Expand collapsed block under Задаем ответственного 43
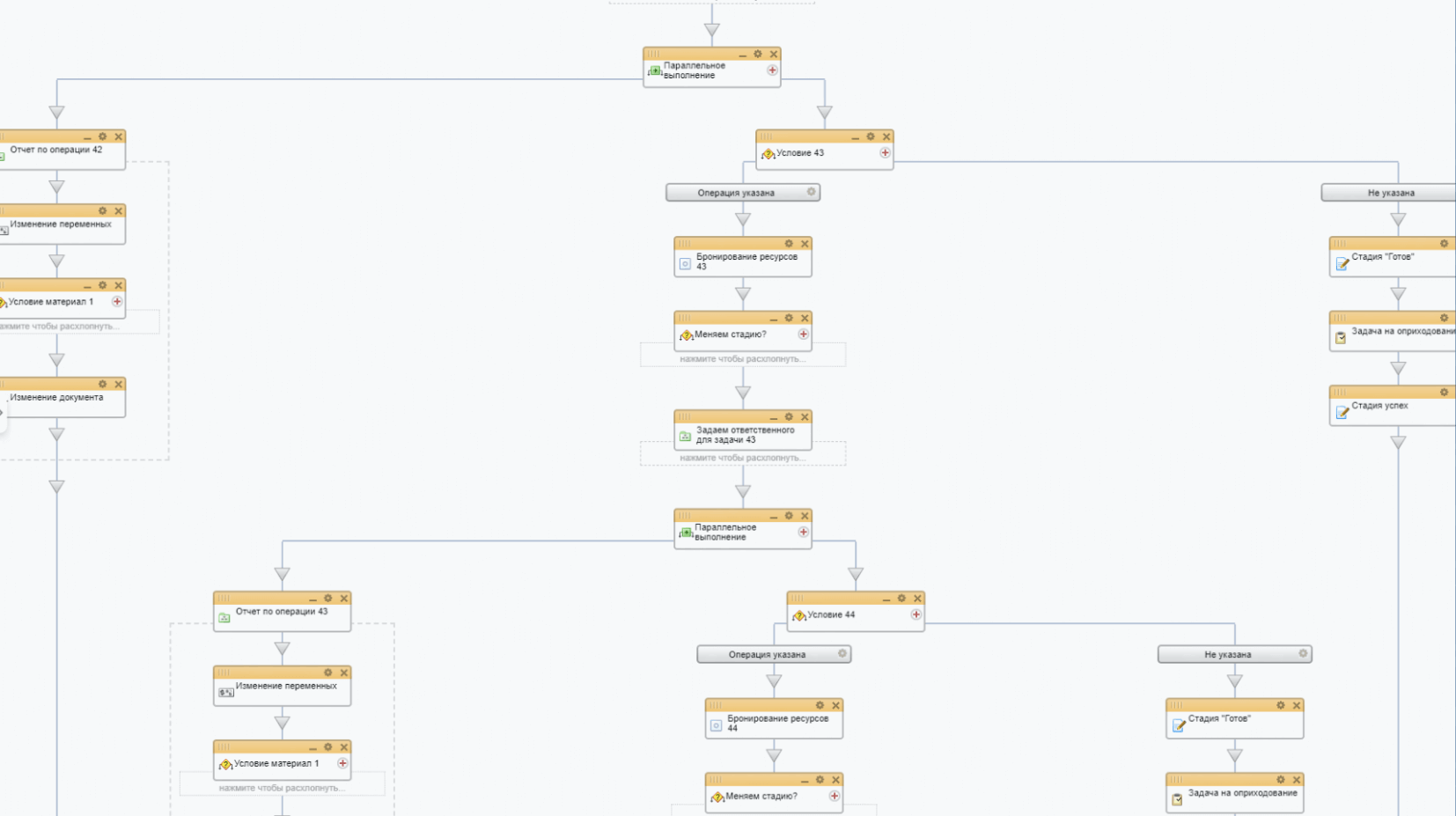This screenshot has width=1456, height=816. pos(743,458)
